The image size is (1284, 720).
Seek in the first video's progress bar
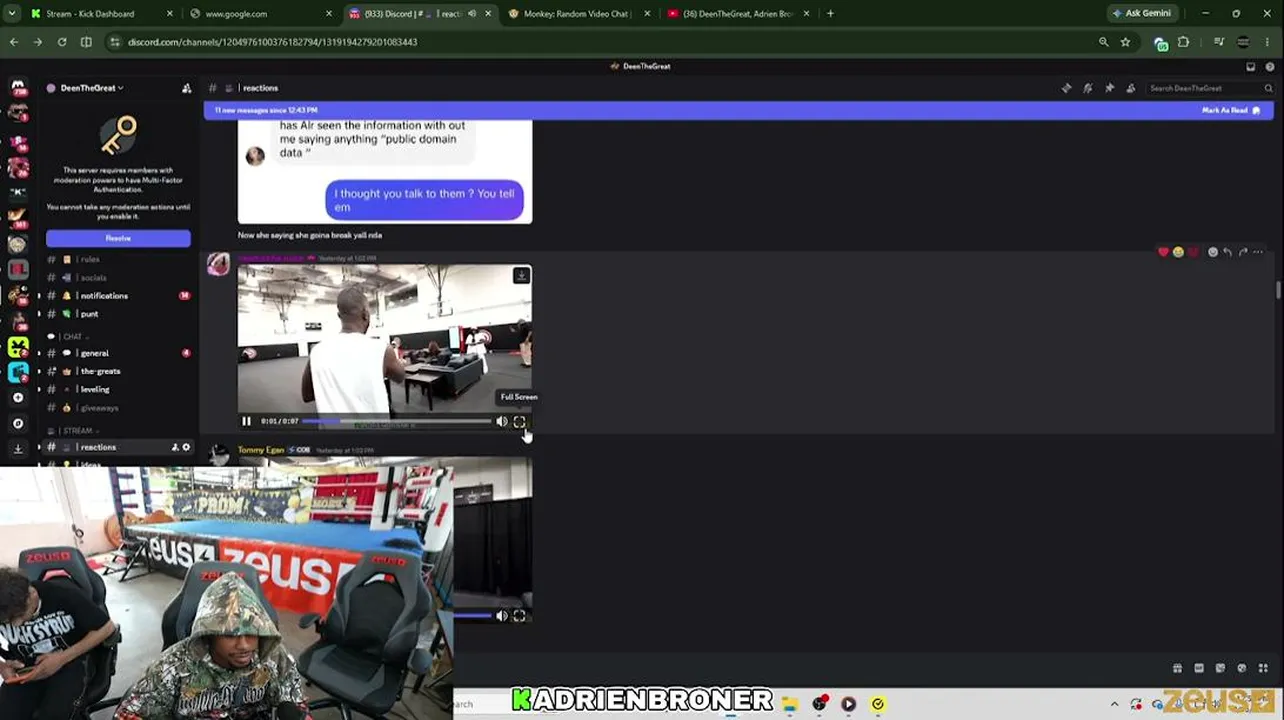point(397,421)
